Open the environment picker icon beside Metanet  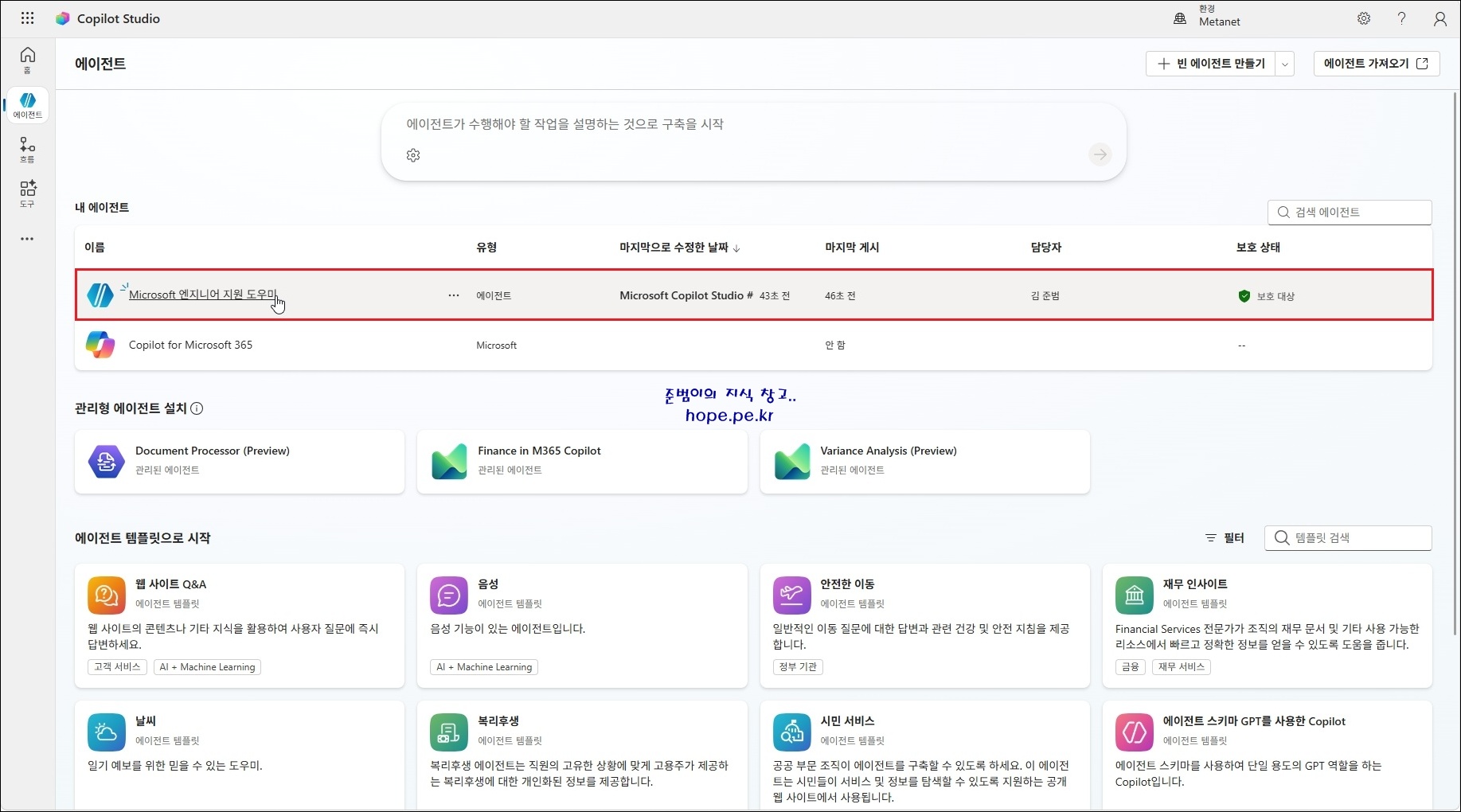[x=1180, y=18]
